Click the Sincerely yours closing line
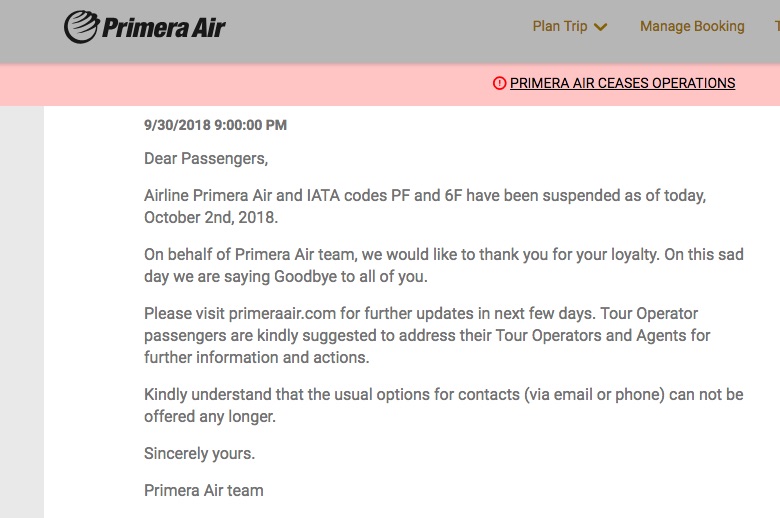780x518 pixels. click(x=199, y=453)
